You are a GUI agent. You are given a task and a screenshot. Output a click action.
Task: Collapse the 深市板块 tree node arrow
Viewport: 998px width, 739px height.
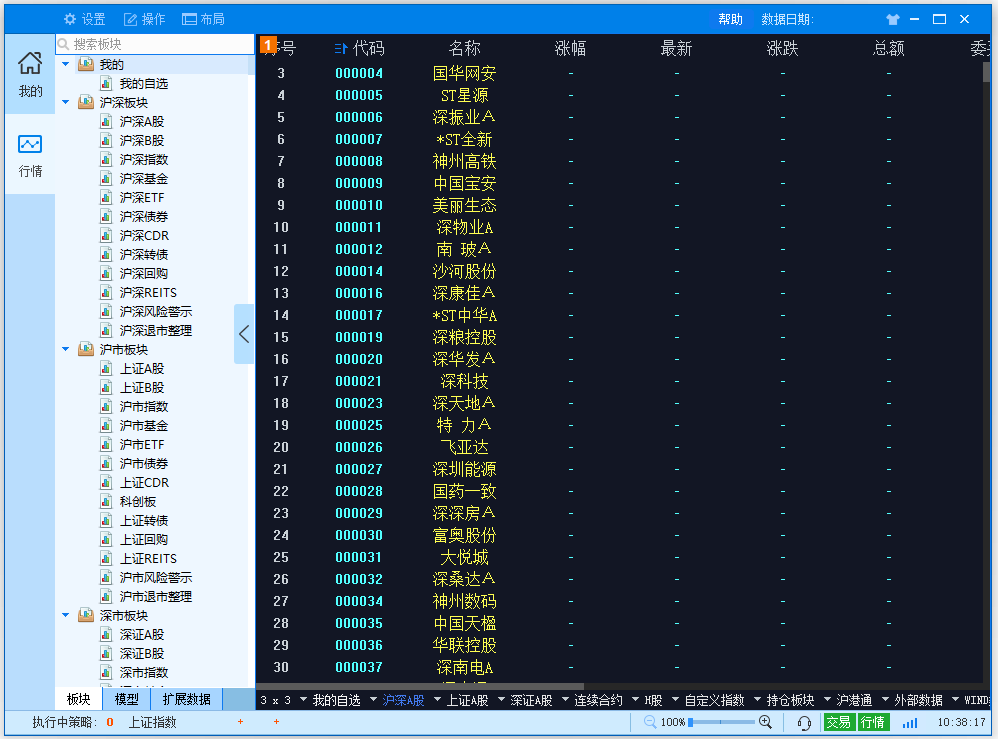[x=66, y=616]
